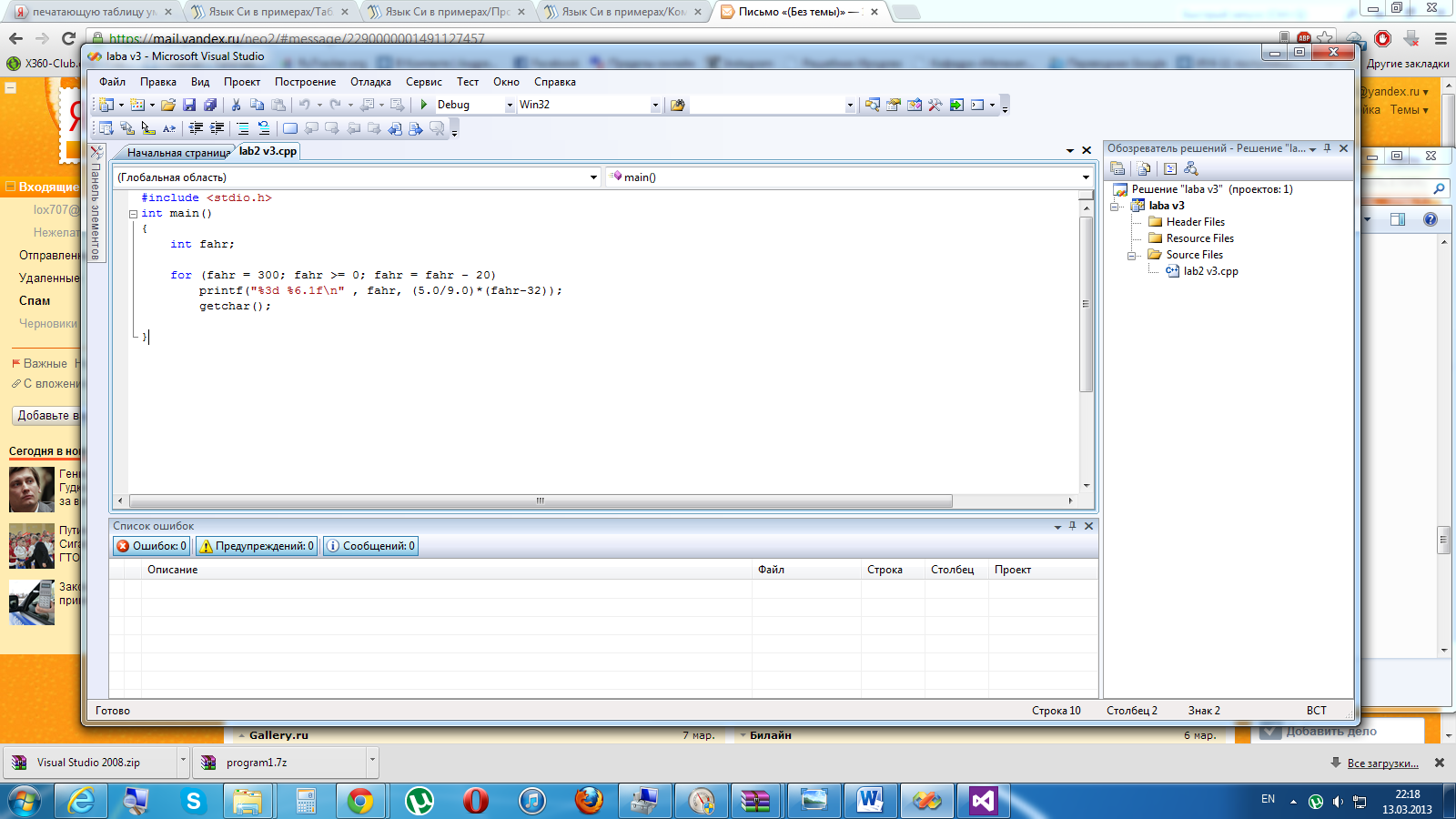Click View Class Diagram icon
1456x819 pixels.
point(1191,168)
